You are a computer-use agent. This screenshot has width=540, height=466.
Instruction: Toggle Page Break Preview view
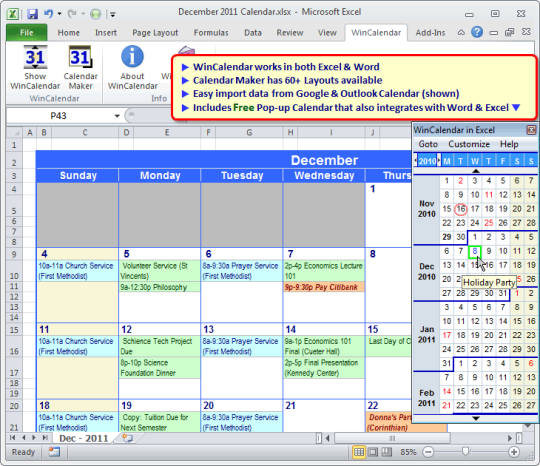pyautogui.click(x=387, y=452)
